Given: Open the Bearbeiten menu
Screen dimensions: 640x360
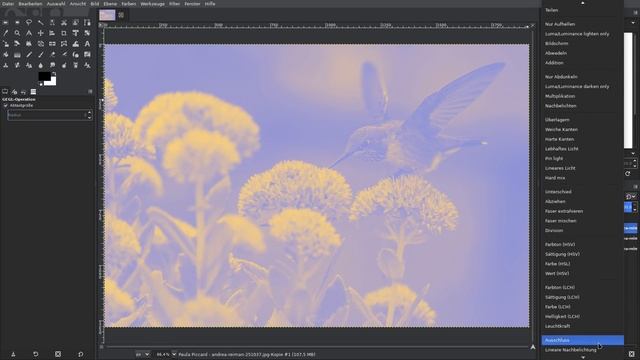Looking at the screenshot, I should click(30, 4).
